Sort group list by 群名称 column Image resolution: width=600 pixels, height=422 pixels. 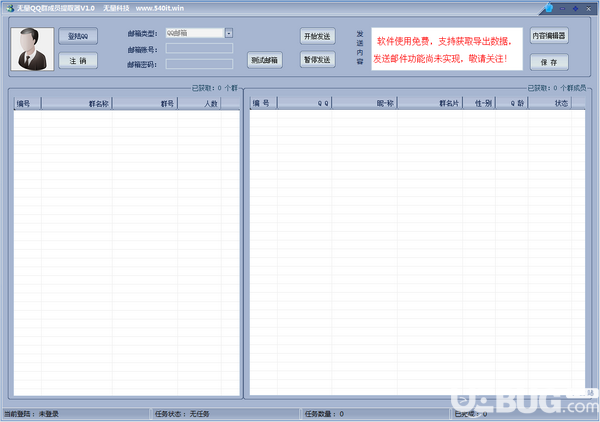(77, 103)
